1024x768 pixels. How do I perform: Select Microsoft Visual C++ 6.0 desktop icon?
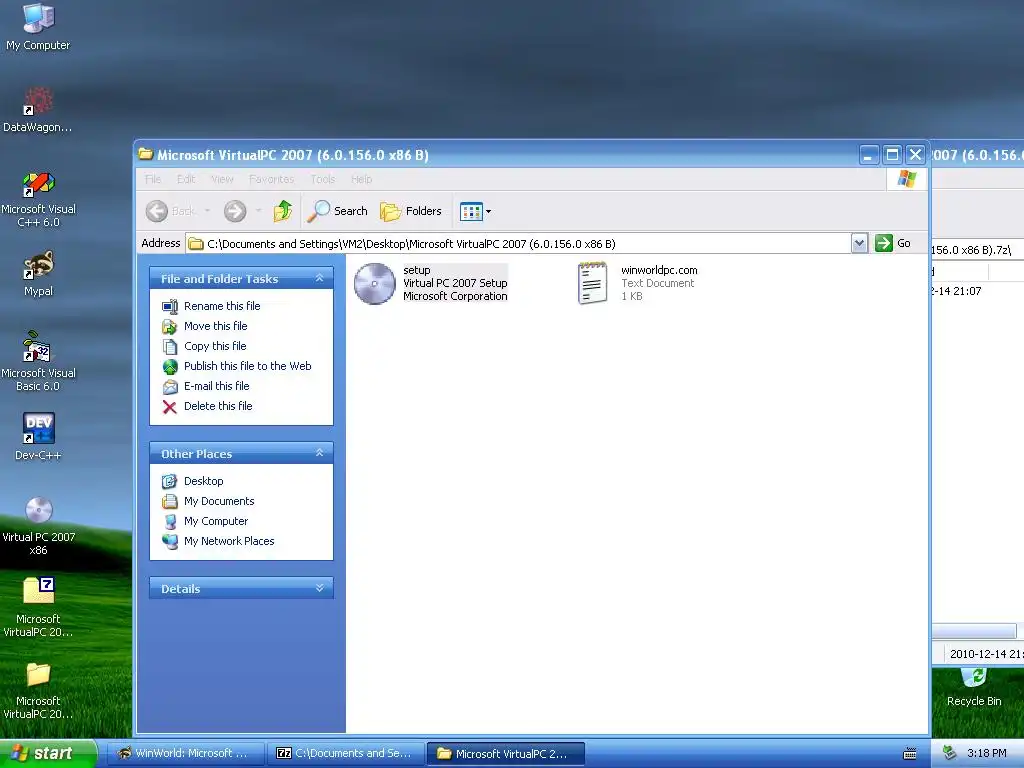[39, 199]
